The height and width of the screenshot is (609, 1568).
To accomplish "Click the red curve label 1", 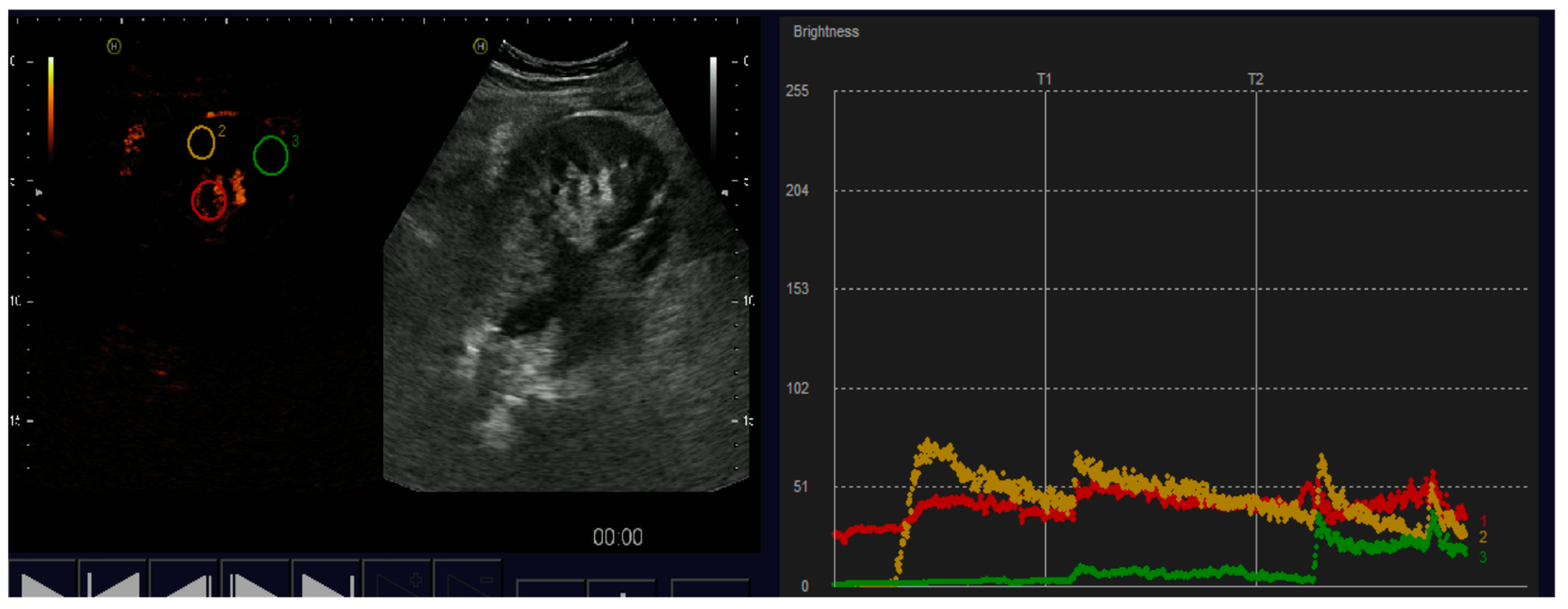I will coord(1483,521).
